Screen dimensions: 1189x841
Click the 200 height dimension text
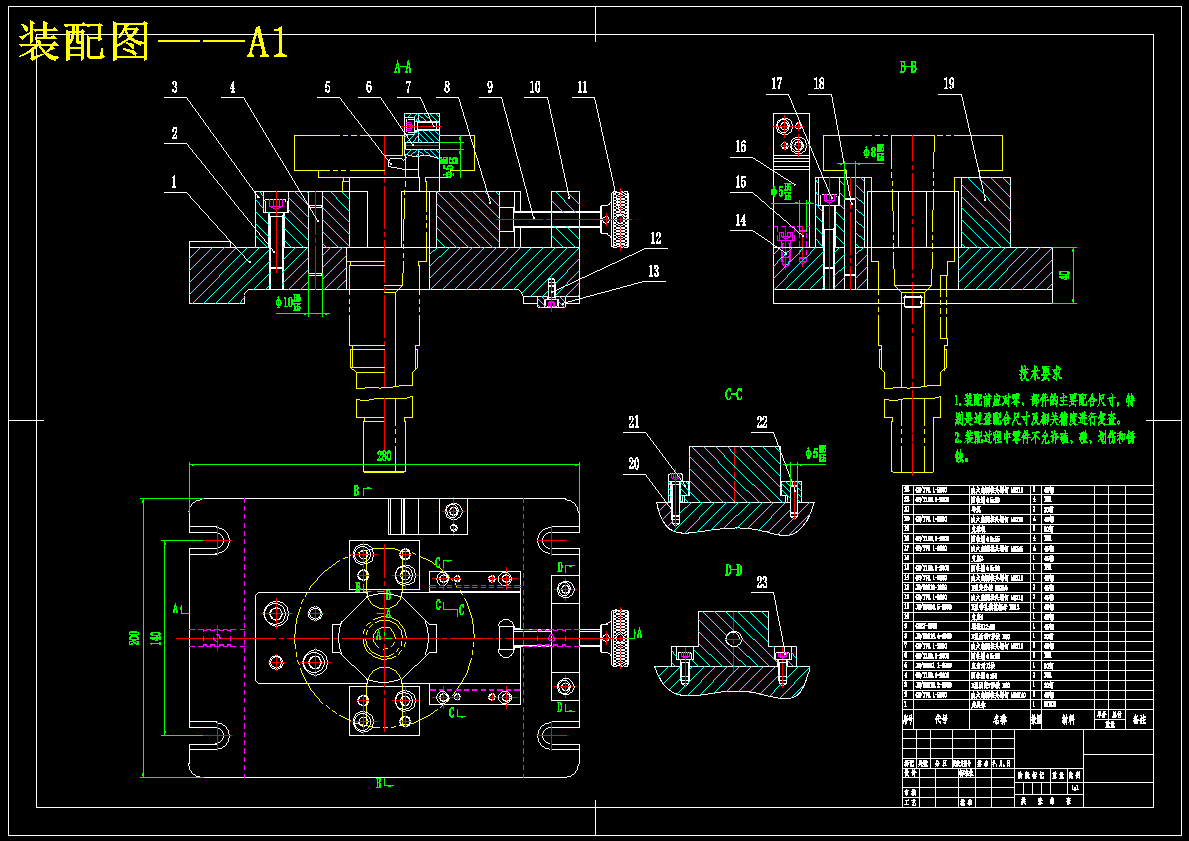tap(134, 637)
